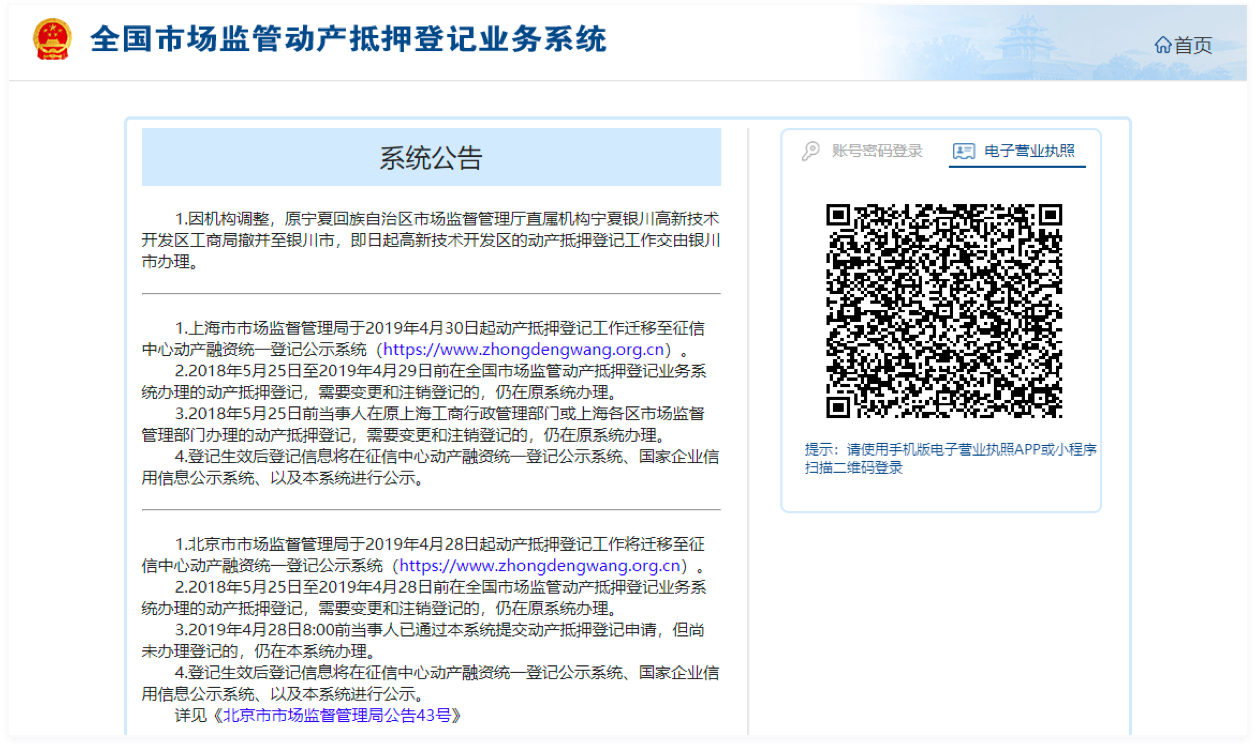
Task: Click the Ningxia Yinchuan restructuring announcement paragraph
Action: pos(431,240)
